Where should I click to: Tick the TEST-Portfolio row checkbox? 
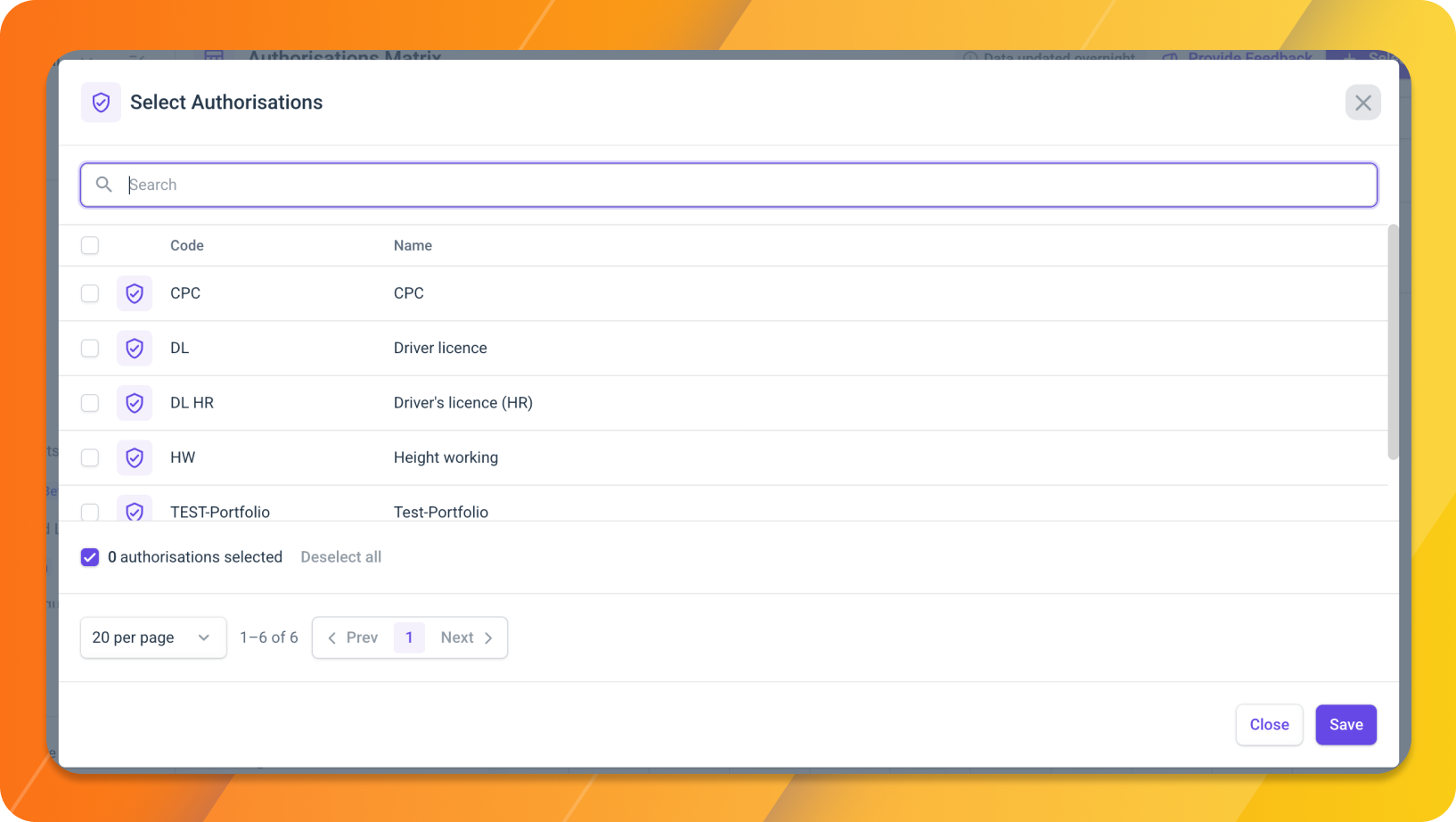90,512
